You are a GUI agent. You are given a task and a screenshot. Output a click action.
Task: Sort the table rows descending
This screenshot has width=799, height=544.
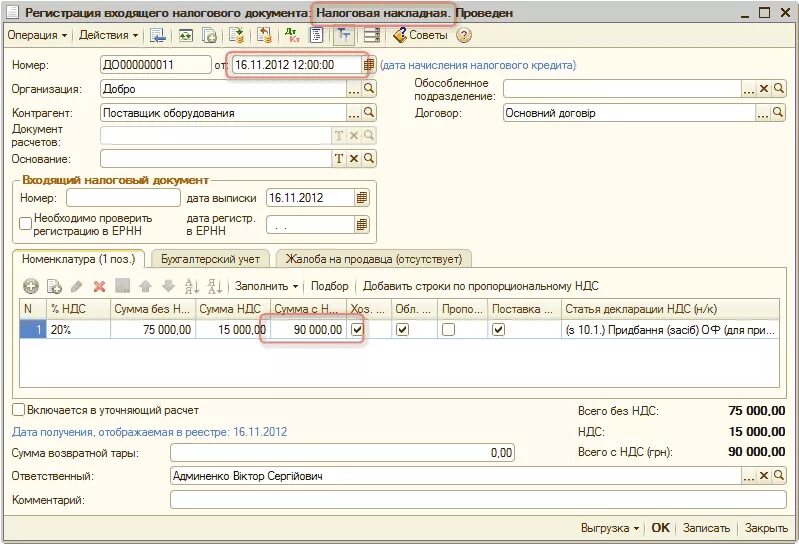click(x=215, y=286)
